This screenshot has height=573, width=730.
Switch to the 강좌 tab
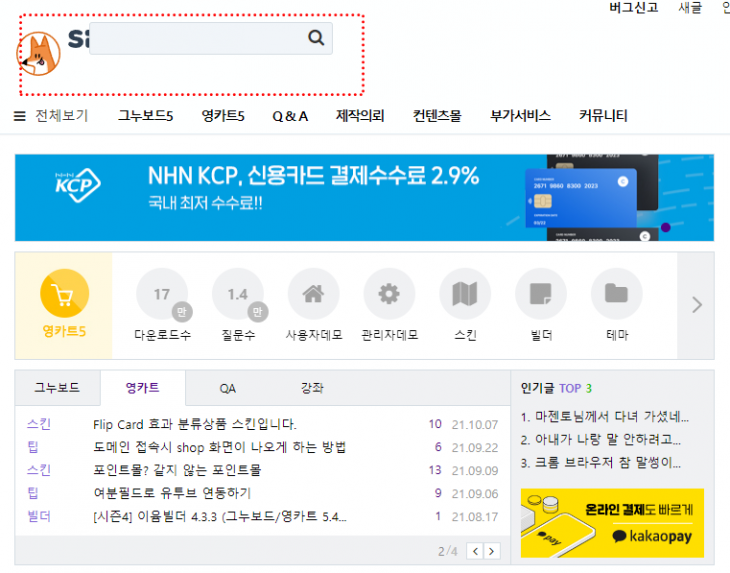coord(312,388)
